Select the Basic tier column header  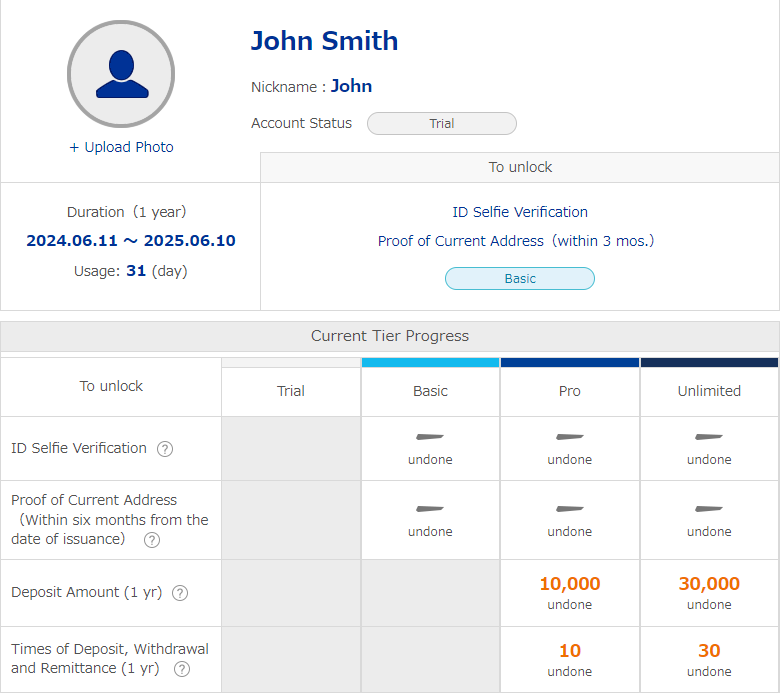(x=430, y=391)
